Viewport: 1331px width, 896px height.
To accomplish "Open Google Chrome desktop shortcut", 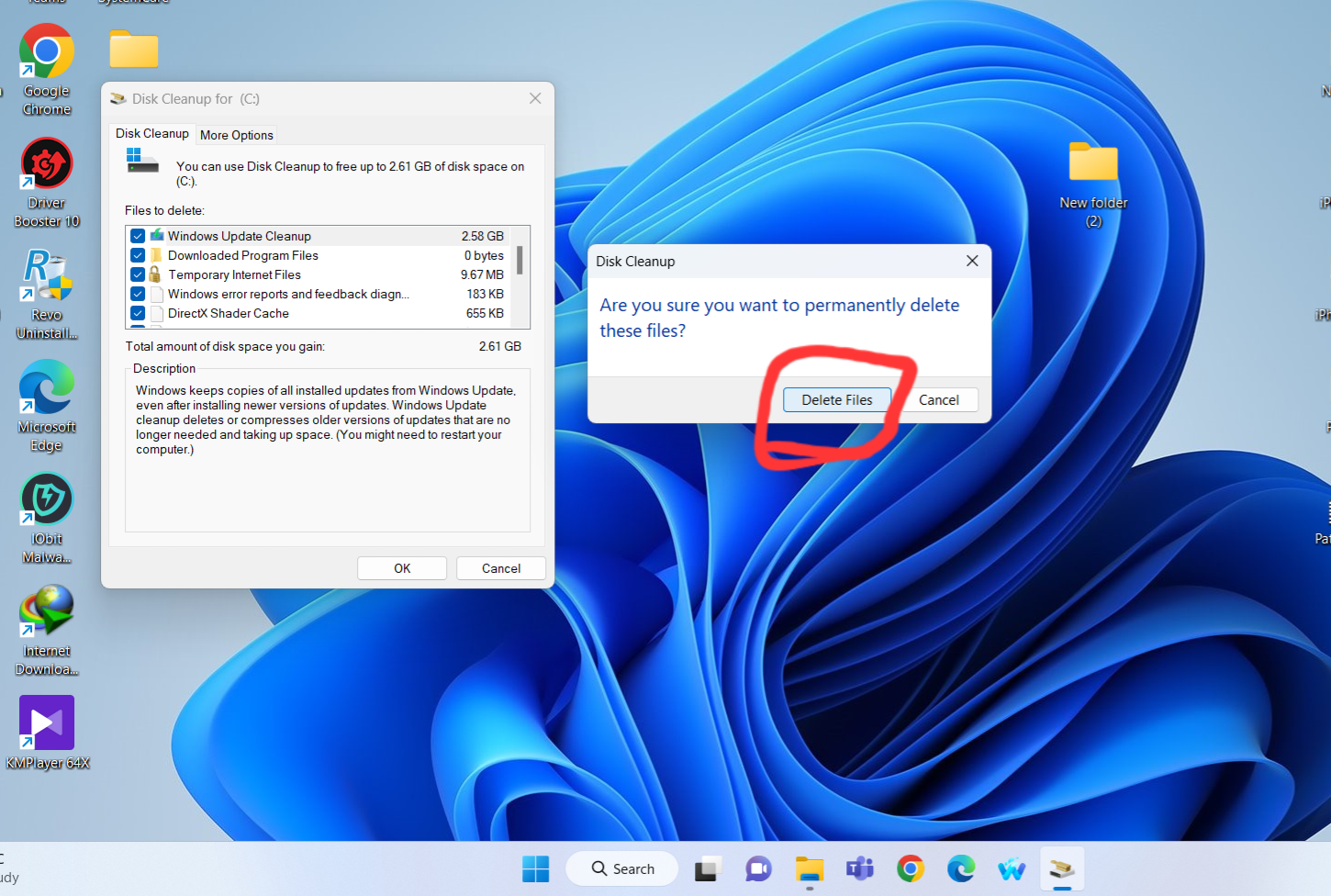I will click(47, 53).
